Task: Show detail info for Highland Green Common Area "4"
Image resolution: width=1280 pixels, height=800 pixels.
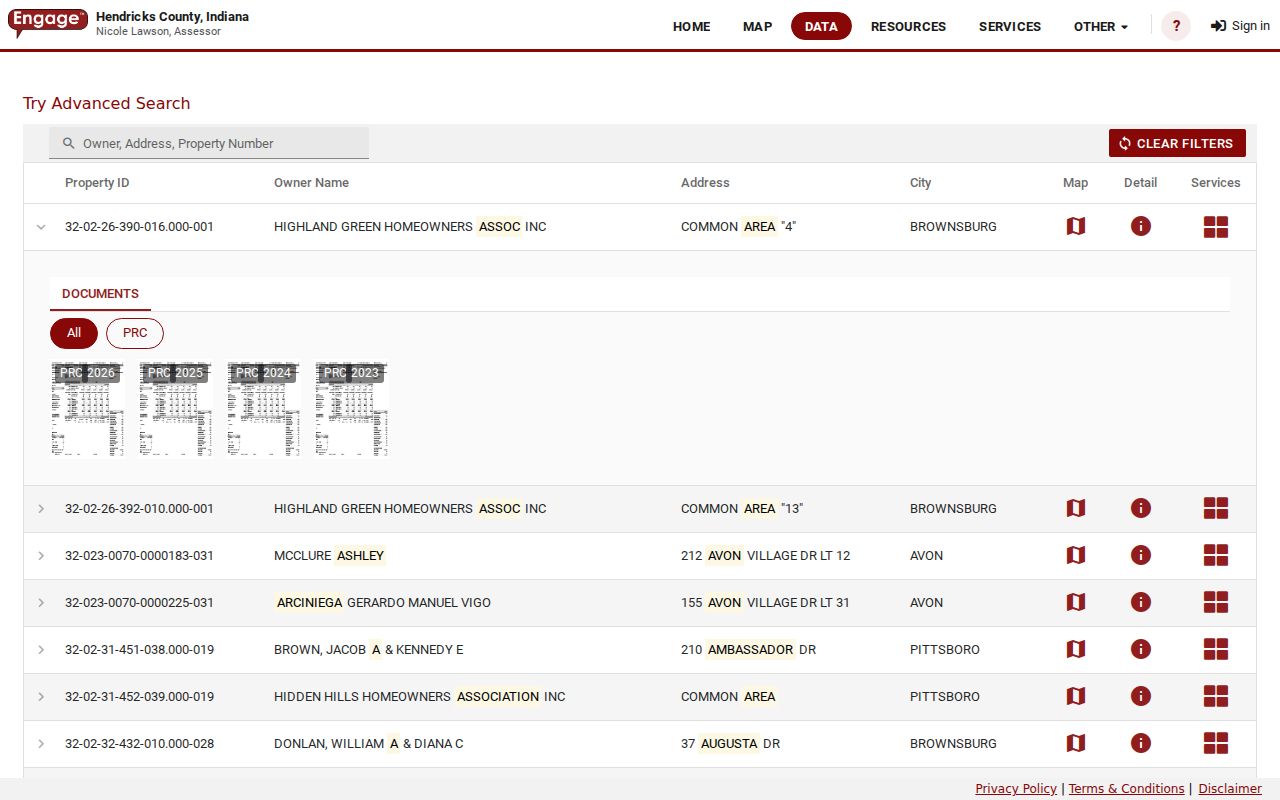Action: tap(1141, 227)
